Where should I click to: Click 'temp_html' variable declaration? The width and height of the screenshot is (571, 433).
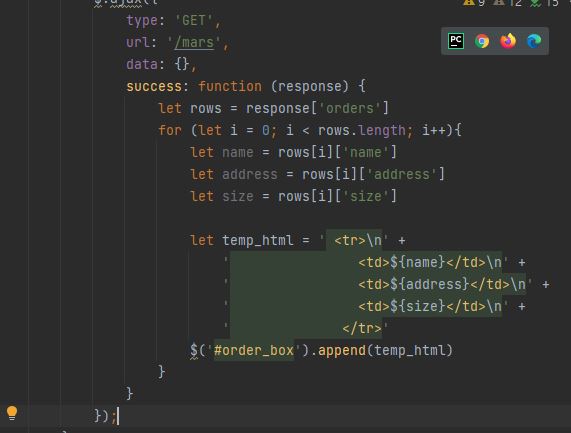pyautogui.click(x=257, y=240)
